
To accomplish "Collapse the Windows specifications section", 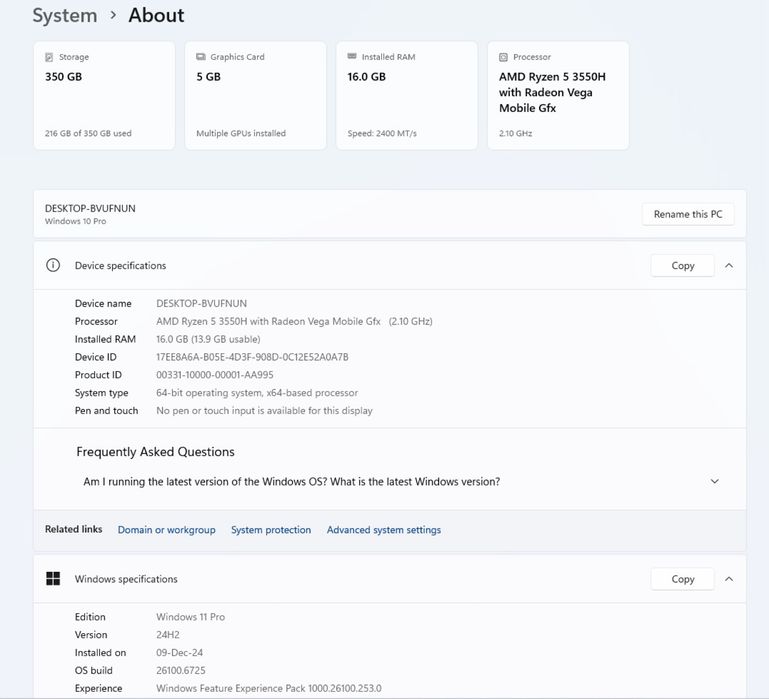I will 729,579.
